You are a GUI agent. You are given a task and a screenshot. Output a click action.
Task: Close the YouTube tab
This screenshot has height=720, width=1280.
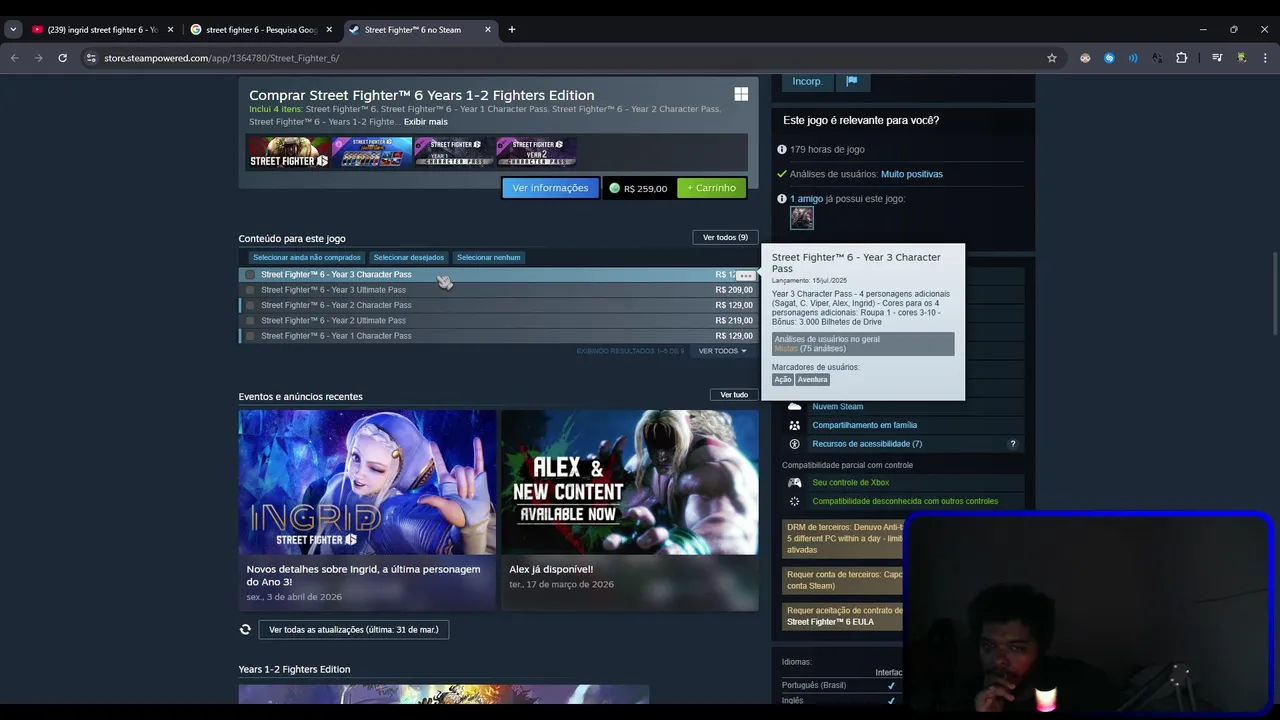(x=170, y=30)
